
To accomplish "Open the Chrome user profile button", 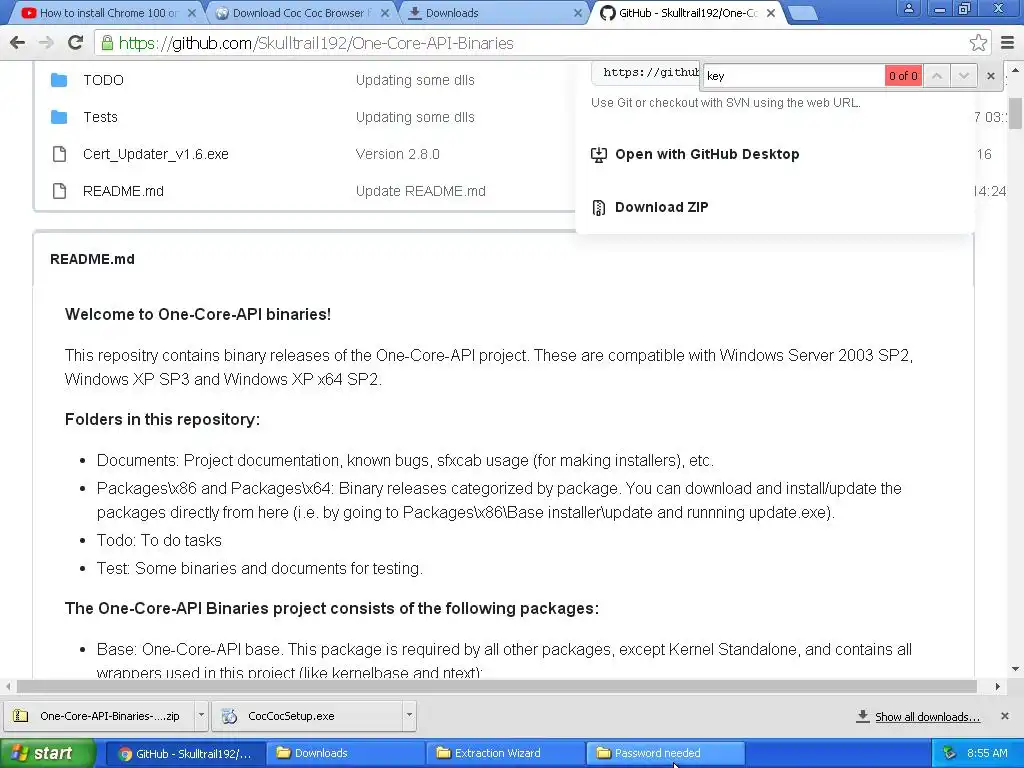I will [908, 8].
